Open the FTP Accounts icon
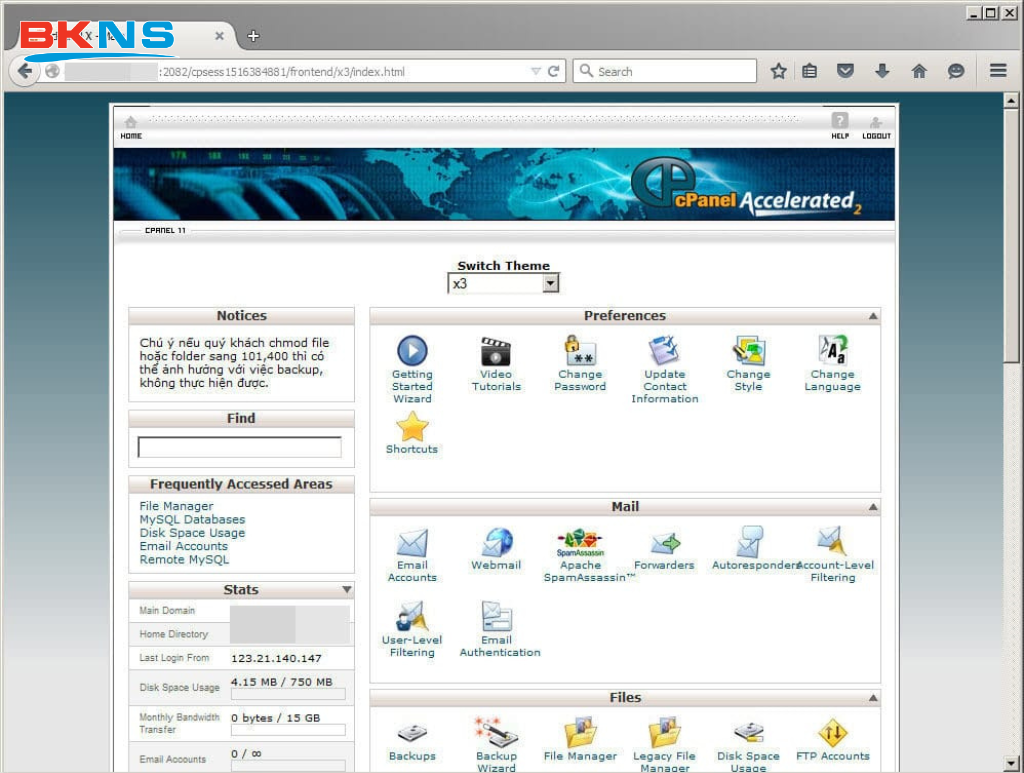The width and height of the screenshot is (1024, 773). click(x=832, y=734)
